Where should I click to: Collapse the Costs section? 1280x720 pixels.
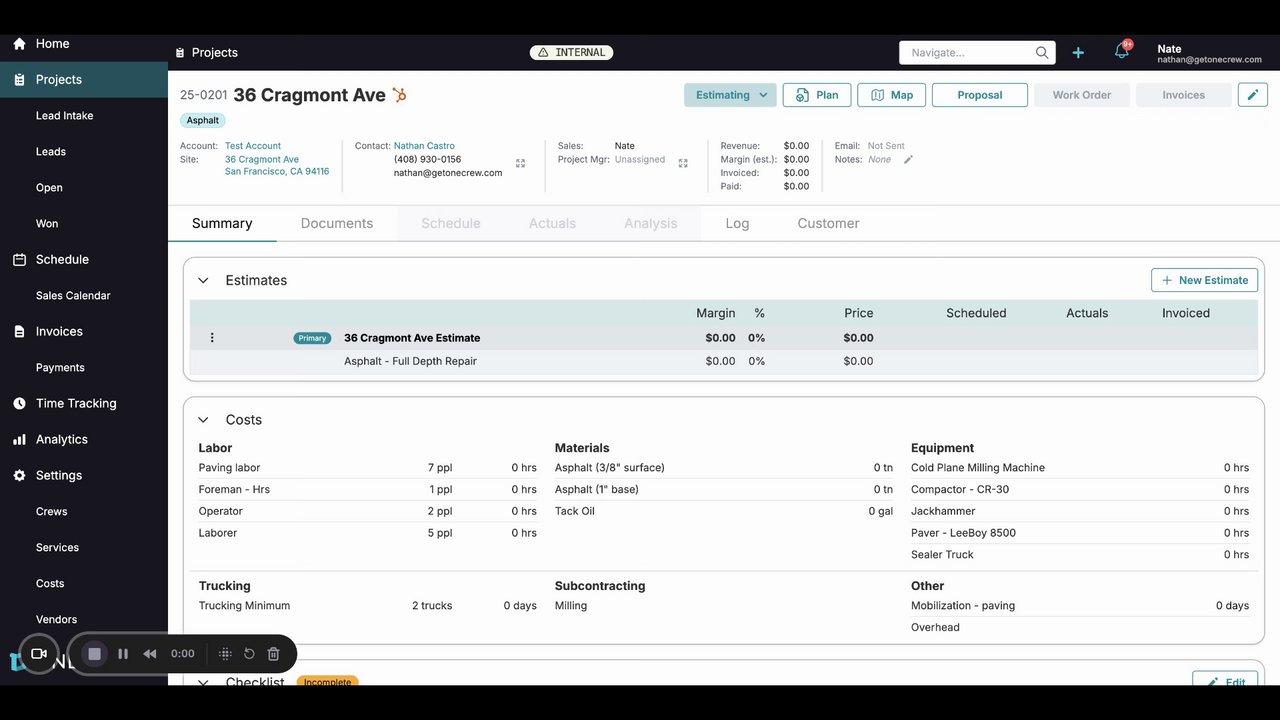(203, 420)
